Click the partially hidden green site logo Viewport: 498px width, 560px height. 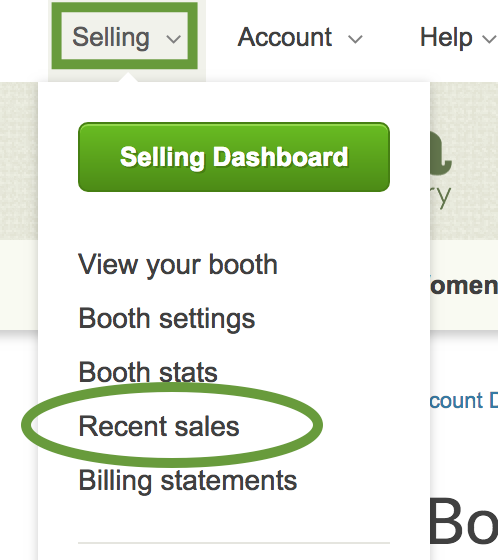pyautogui.click(x=441, y=154)
